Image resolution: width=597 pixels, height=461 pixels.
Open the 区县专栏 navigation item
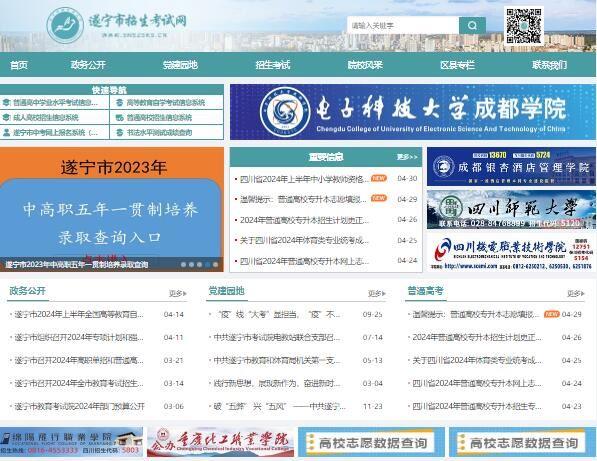[x=457, y=65]
